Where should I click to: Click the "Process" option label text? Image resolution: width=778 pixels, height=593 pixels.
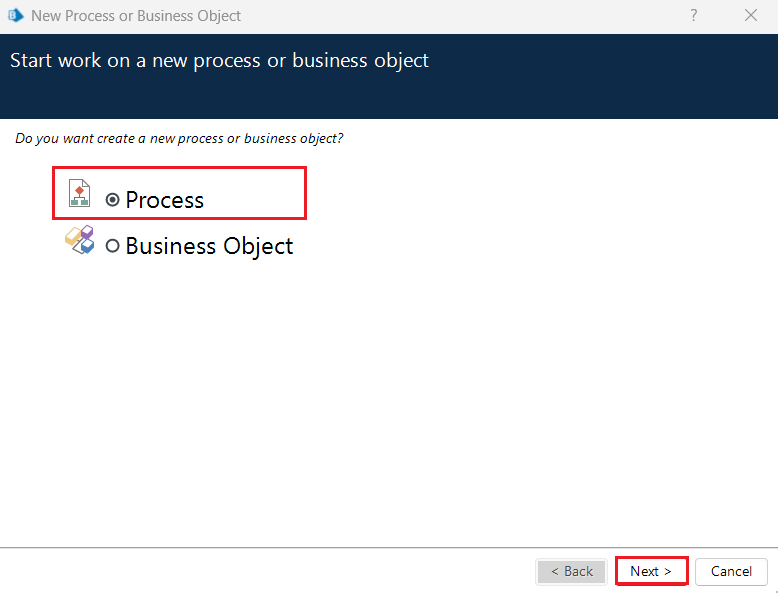point(165,200)
